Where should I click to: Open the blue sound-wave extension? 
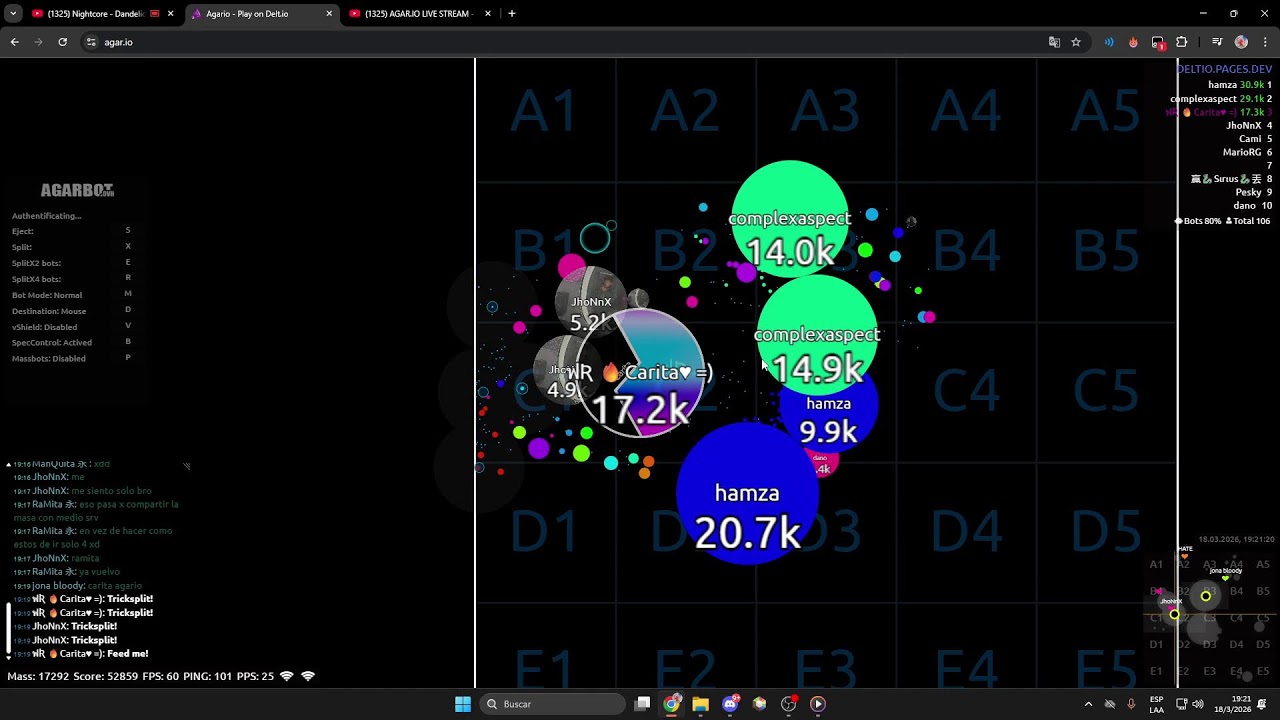[x=1109, y=42]
